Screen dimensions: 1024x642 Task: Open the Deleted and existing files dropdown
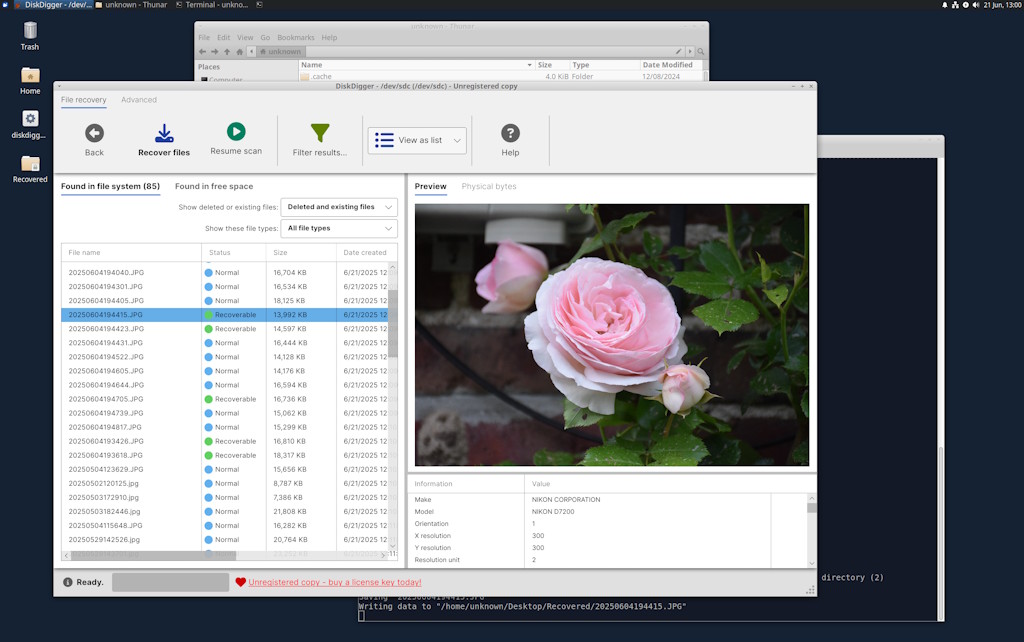[x=337, y=206]
